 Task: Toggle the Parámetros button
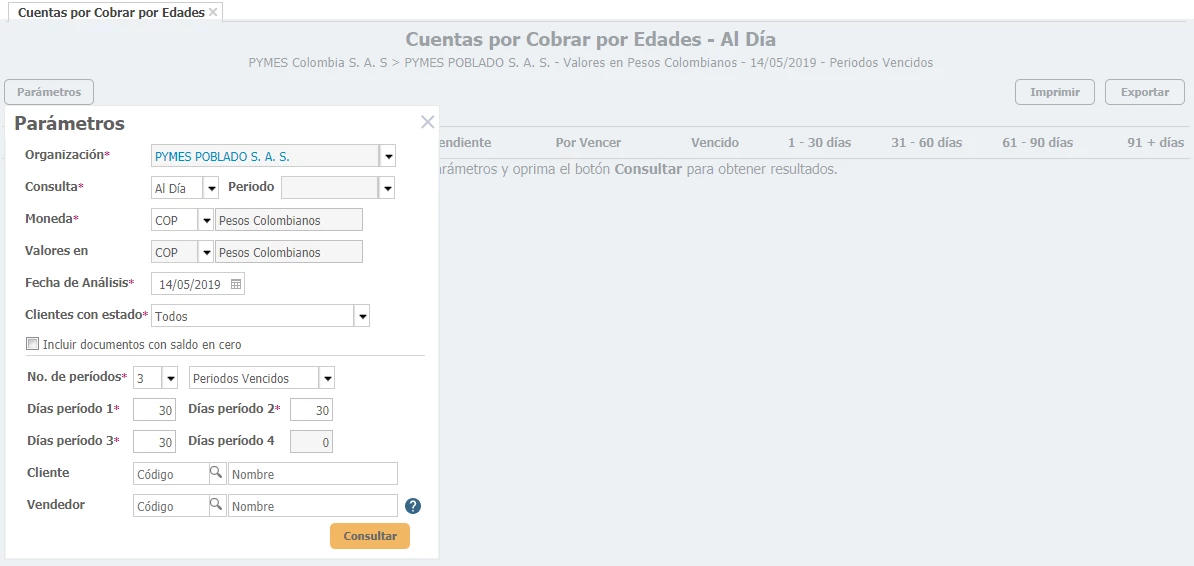(49, 92)
